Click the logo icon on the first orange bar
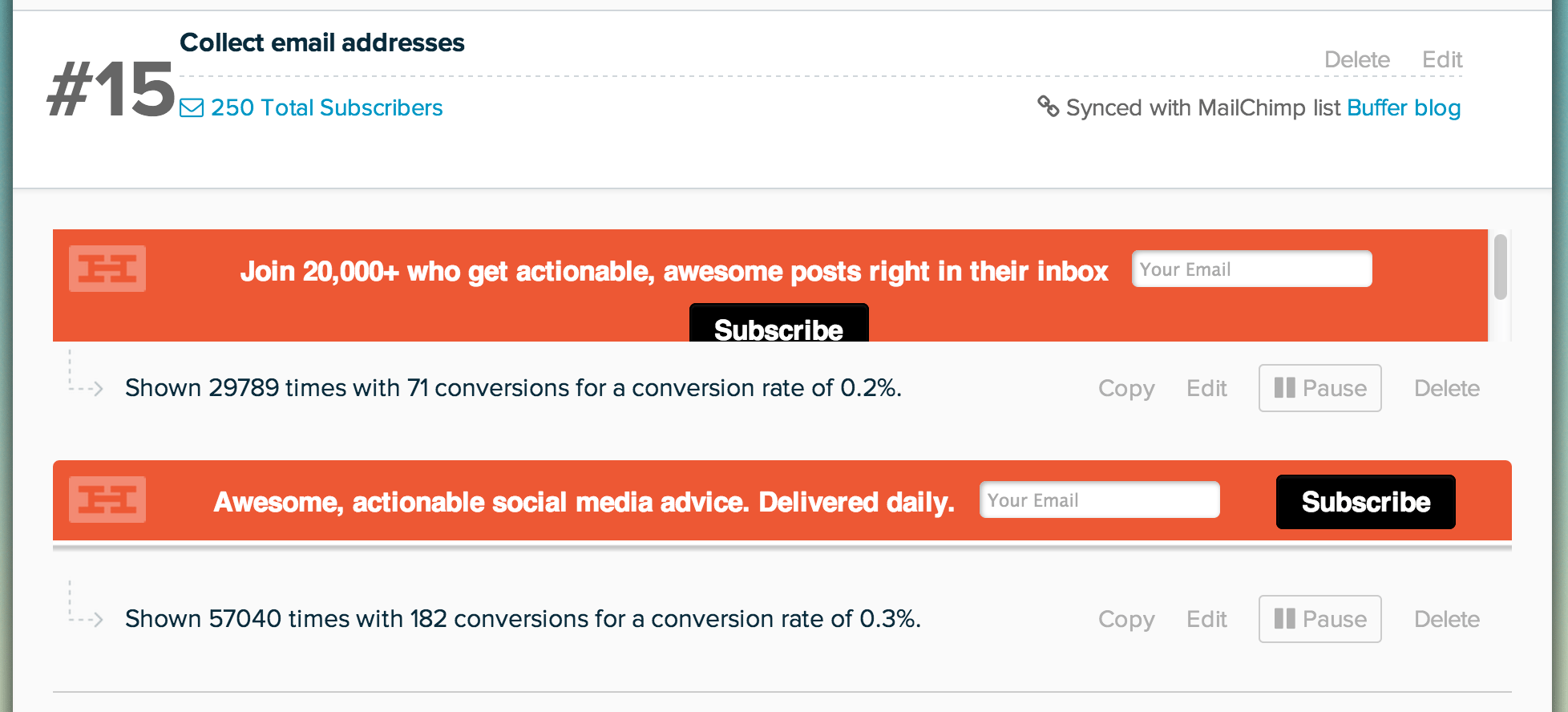The image size is (1568, 712). [107, 270]
